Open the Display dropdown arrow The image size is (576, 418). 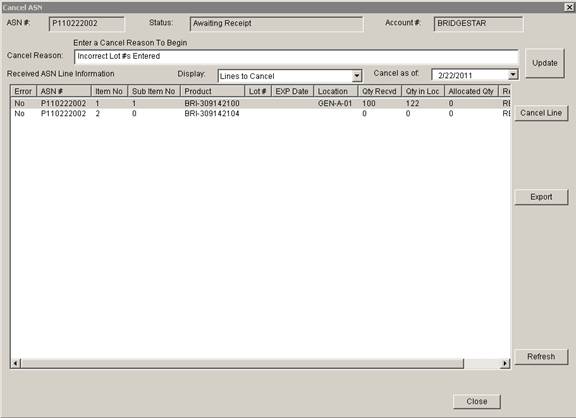(356, 76)
